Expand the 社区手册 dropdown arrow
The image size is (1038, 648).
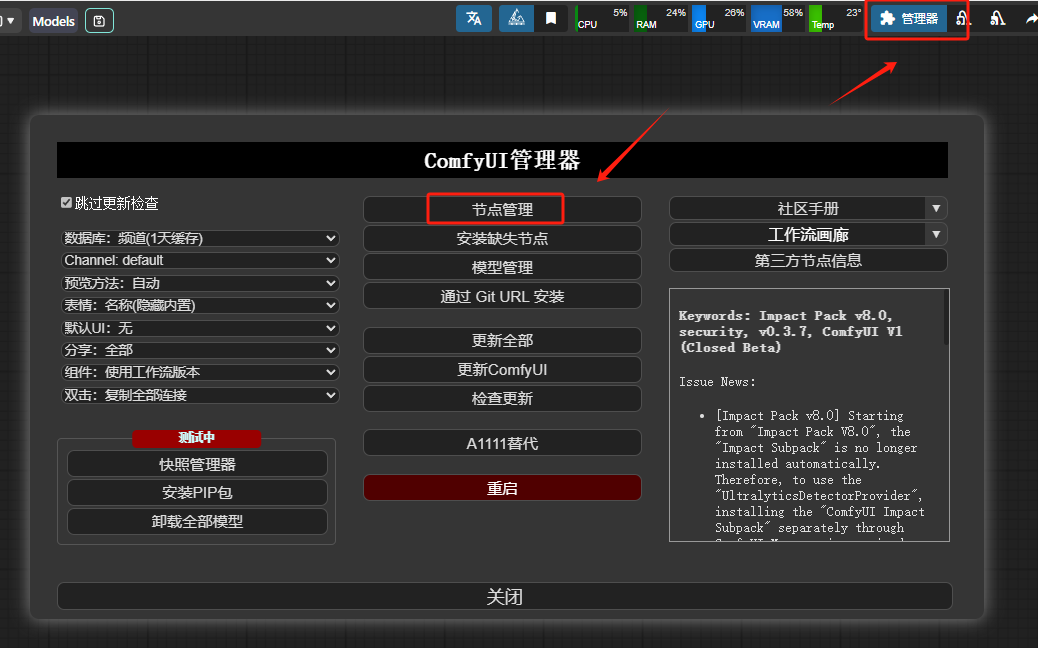[x=936, y=208]
